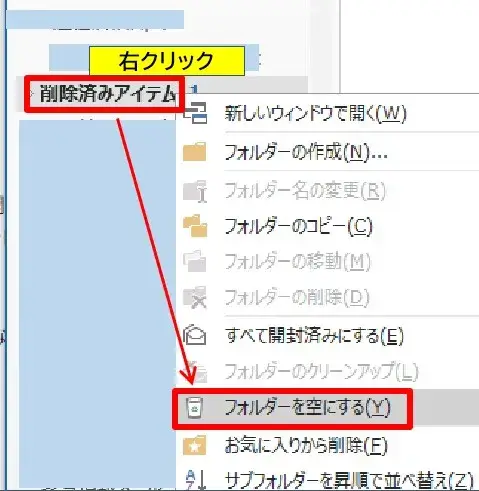
Task: Click the favorites star folder icon
Action: point(194,445)
